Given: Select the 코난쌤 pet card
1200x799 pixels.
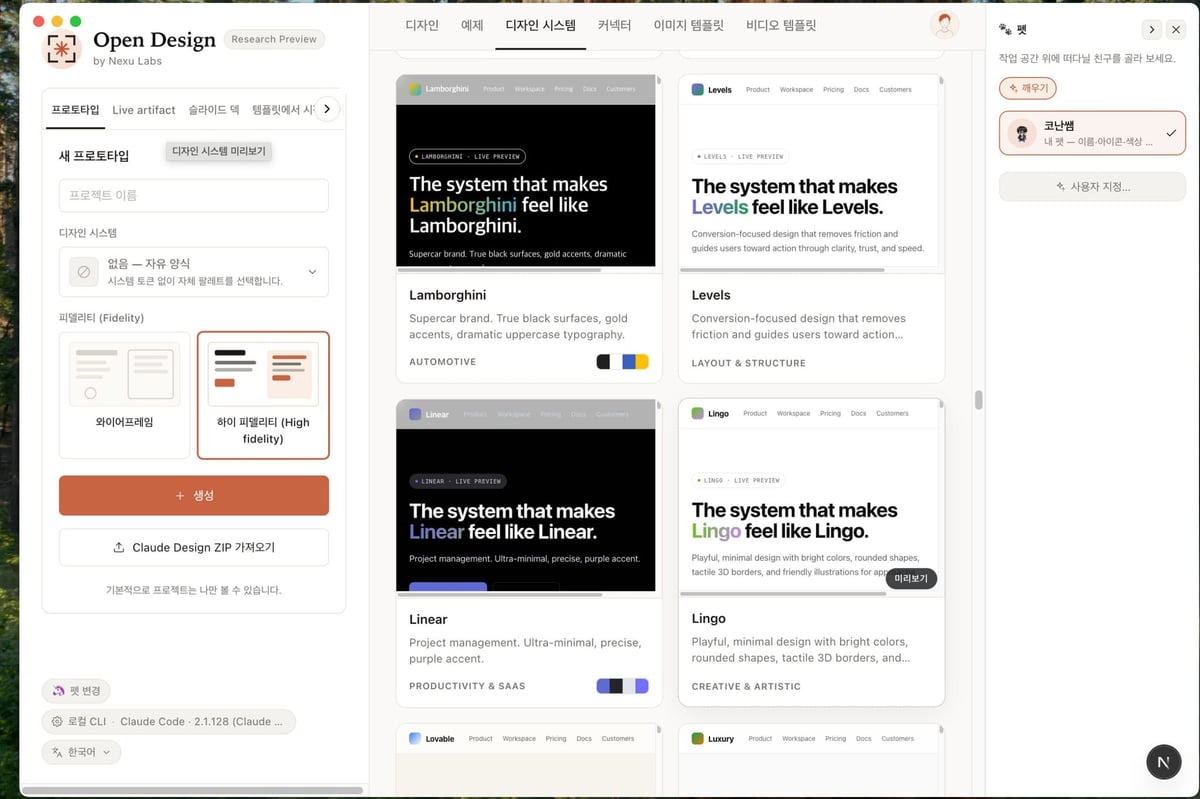Looking at the screenshot, I should (x=1092, y=133).
